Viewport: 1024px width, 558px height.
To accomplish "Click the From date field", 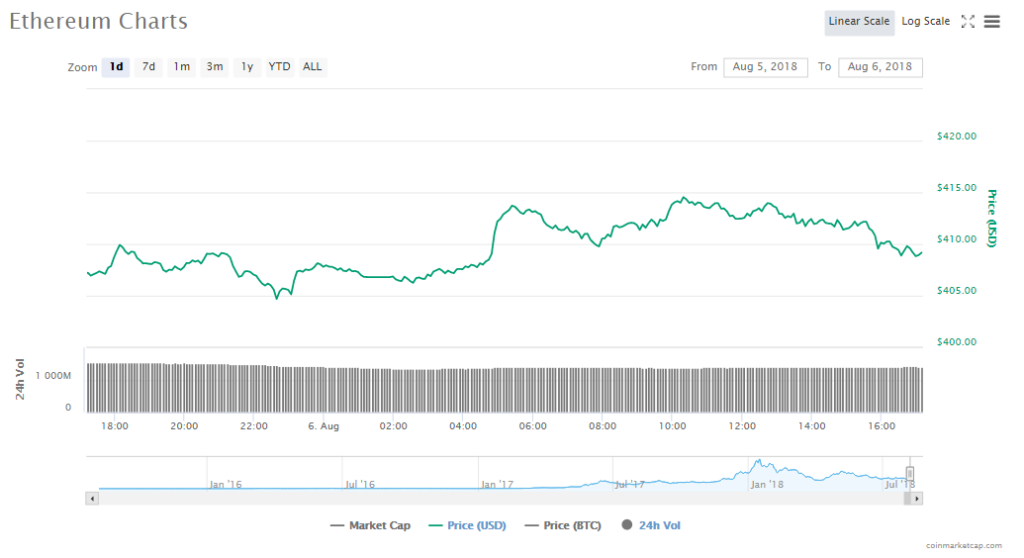I will (x=765, y=67).
